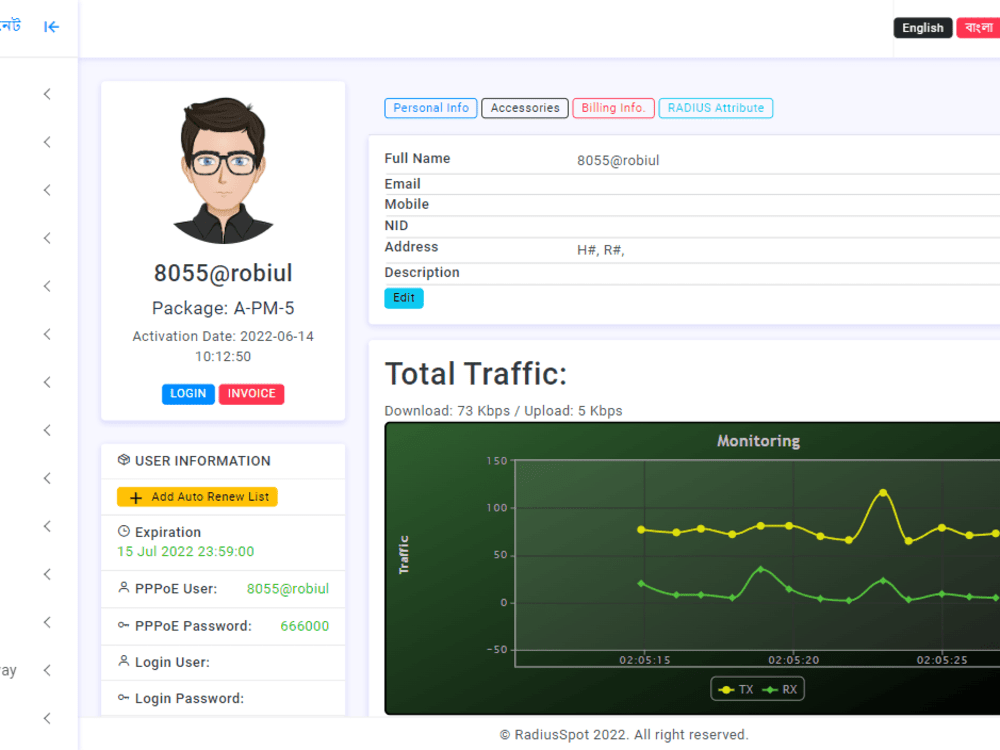This screenshot has width=1000, height=750.
Task: Switch to the Accessories tab
Action: tap(525, 108)
